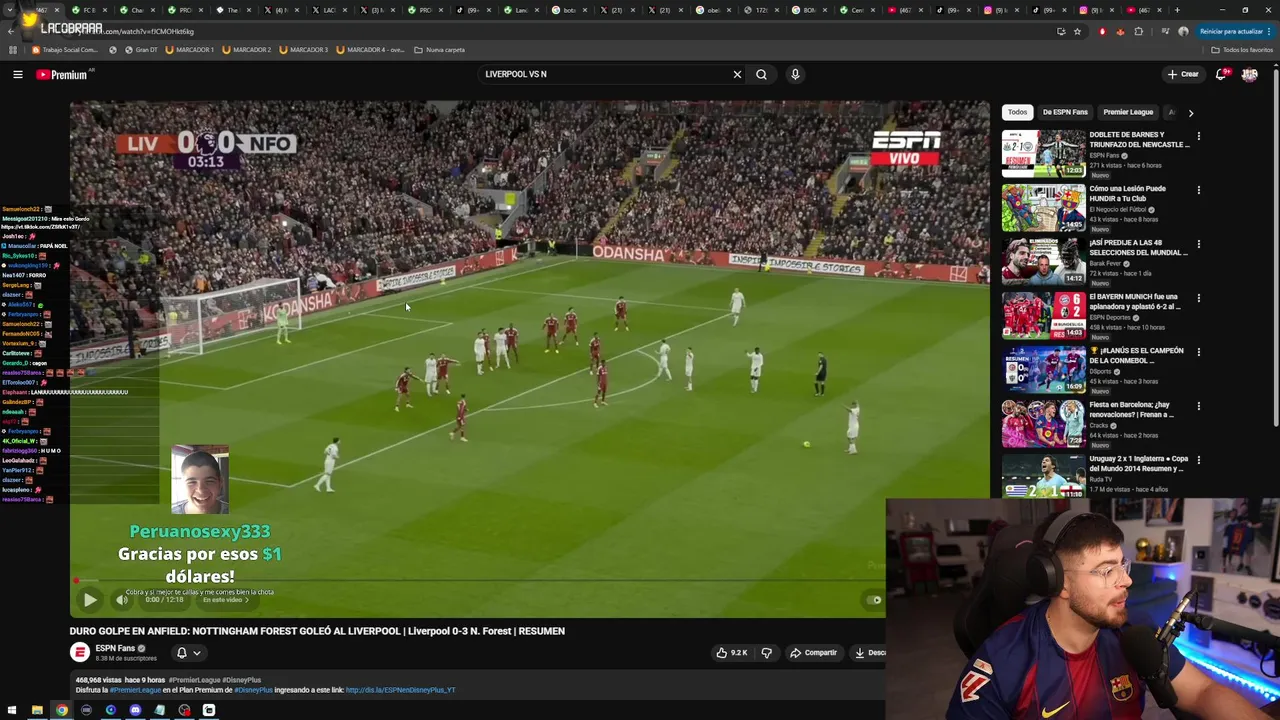The image size is (1280, 720).
Task: Like the video showing 9.2 K
Action: point(732,653)
